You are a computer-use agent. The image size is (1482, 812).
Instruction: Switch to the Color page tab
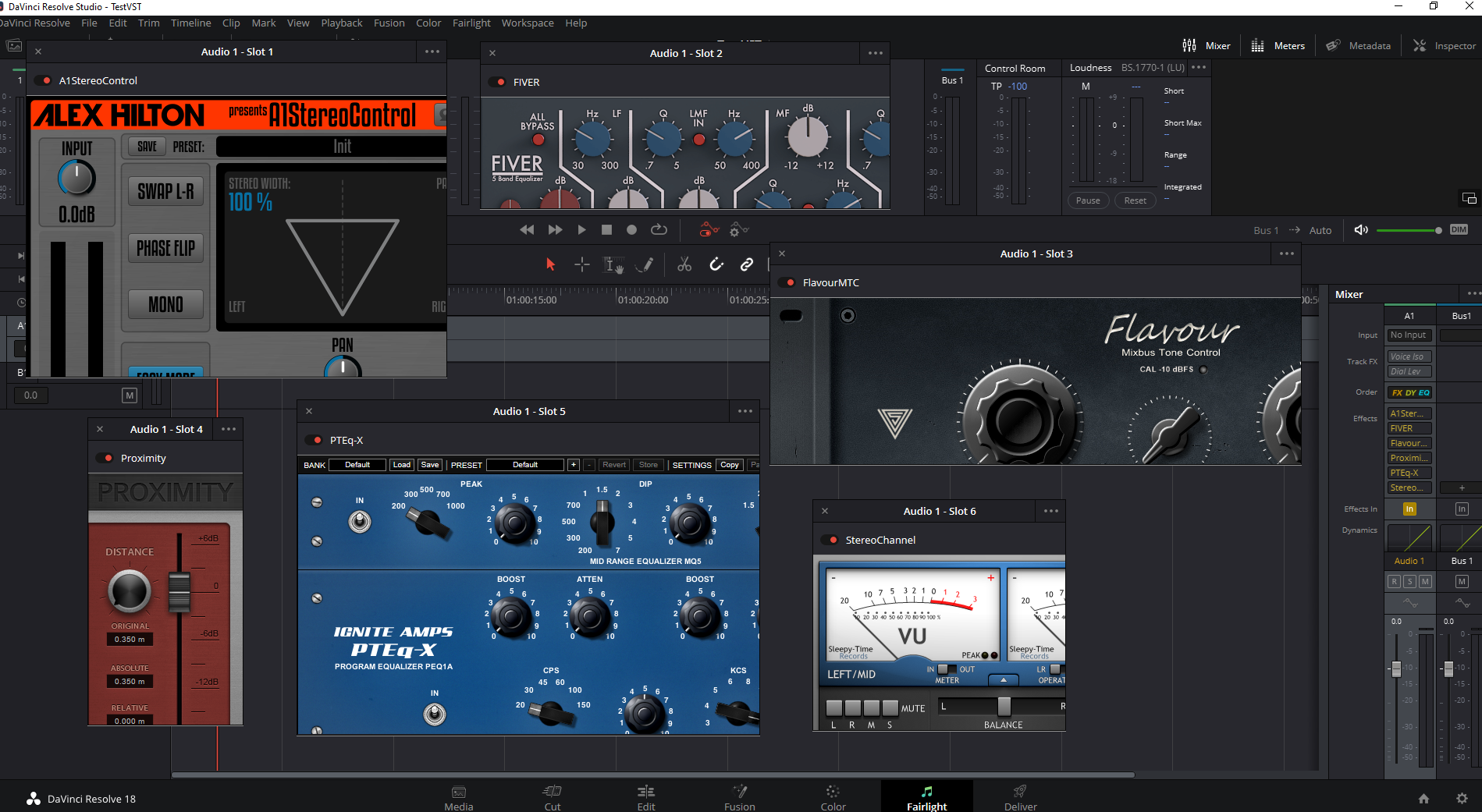pyautogui.click(x=833, y=798)
